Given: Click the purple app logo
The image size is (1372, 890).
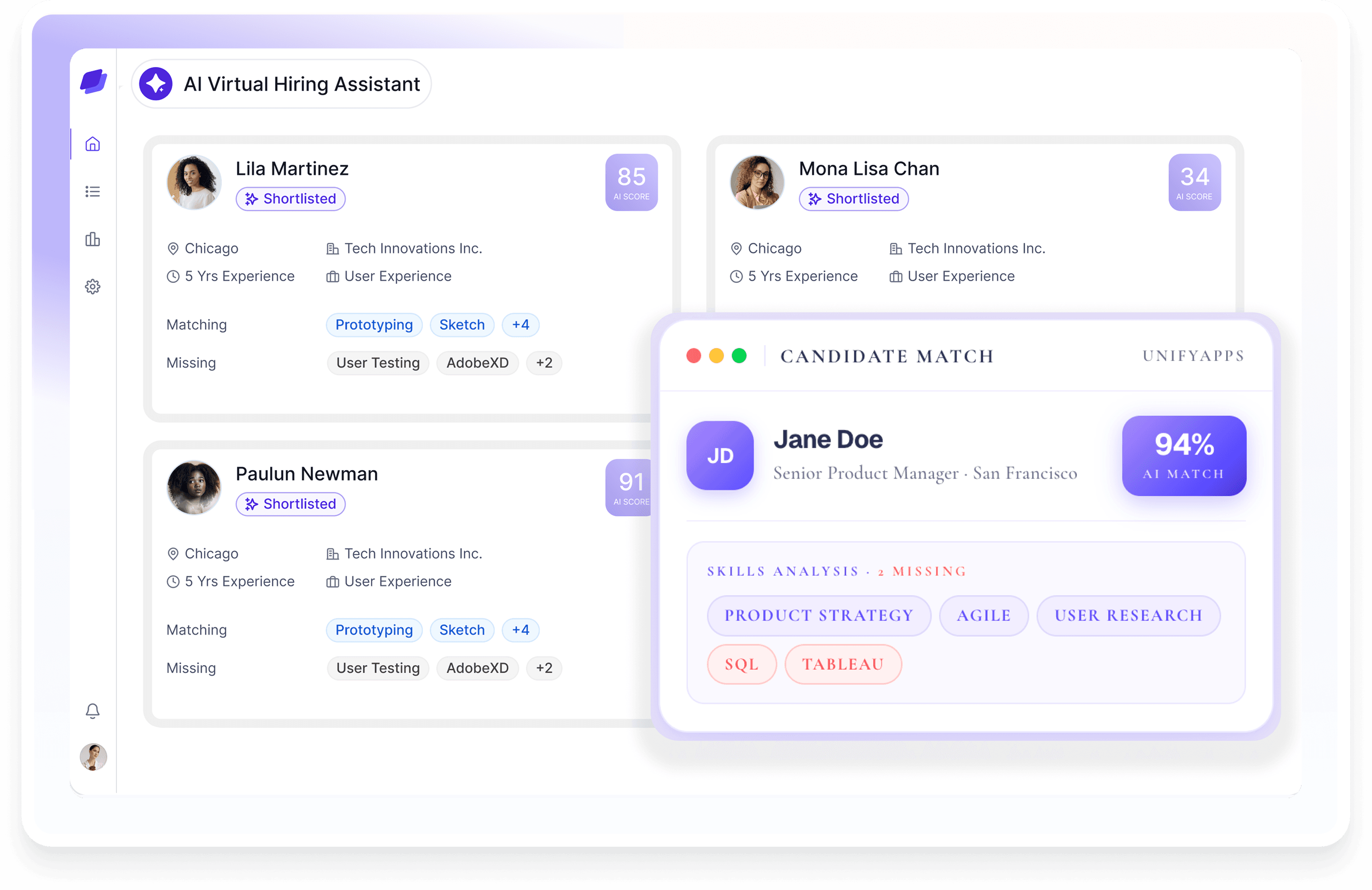Looking at the screenshot, I should click(93, 81).
